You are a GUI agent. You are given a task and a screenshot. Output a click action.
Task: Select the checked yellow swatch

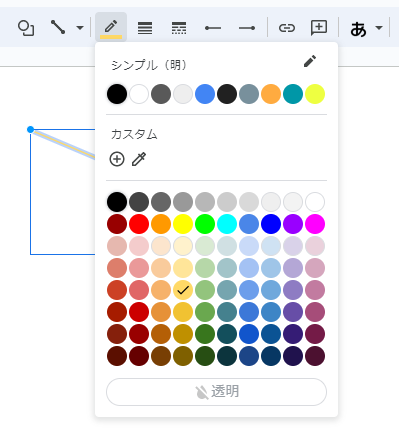[183, 290]
